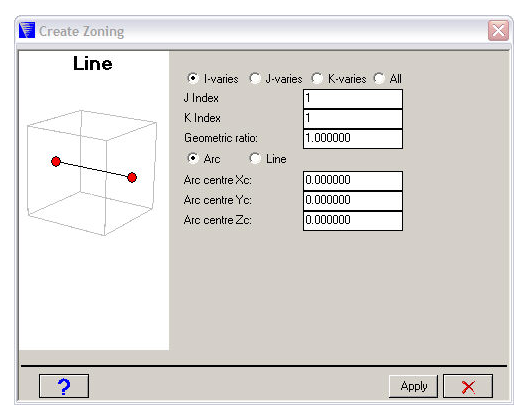The height and width of the screenshot is (415, 526).
Task: Click the Arc centre Xc field
Action: pyautogui.click(x=353, y=181)
